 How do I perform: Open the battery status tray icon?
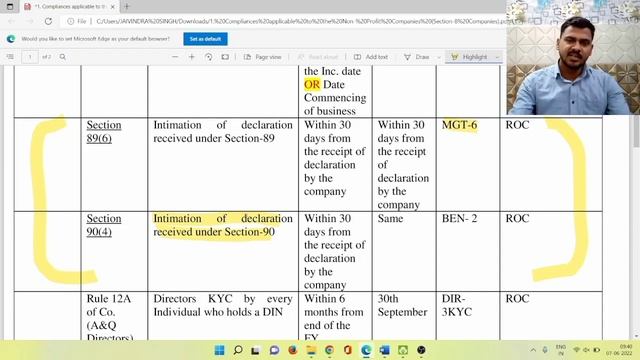pyautogui.click(x=597, y=350)
